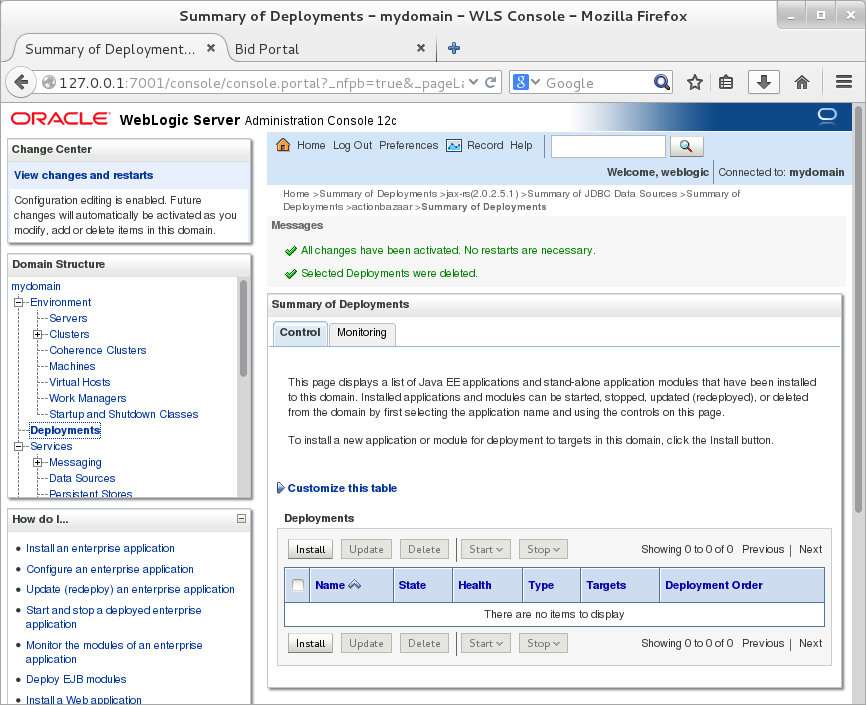866x705 pixels.
Task: Open a new browser tab with plus icon
Action: (x=454, y=48)
